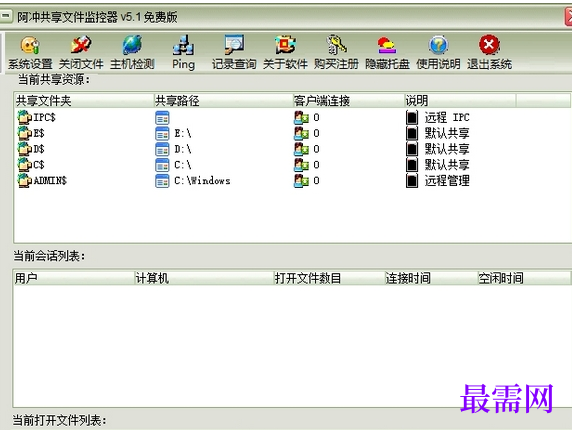Click the 远程 IPC description
This screenshot has height=430, width=572.
click(447, 117)
